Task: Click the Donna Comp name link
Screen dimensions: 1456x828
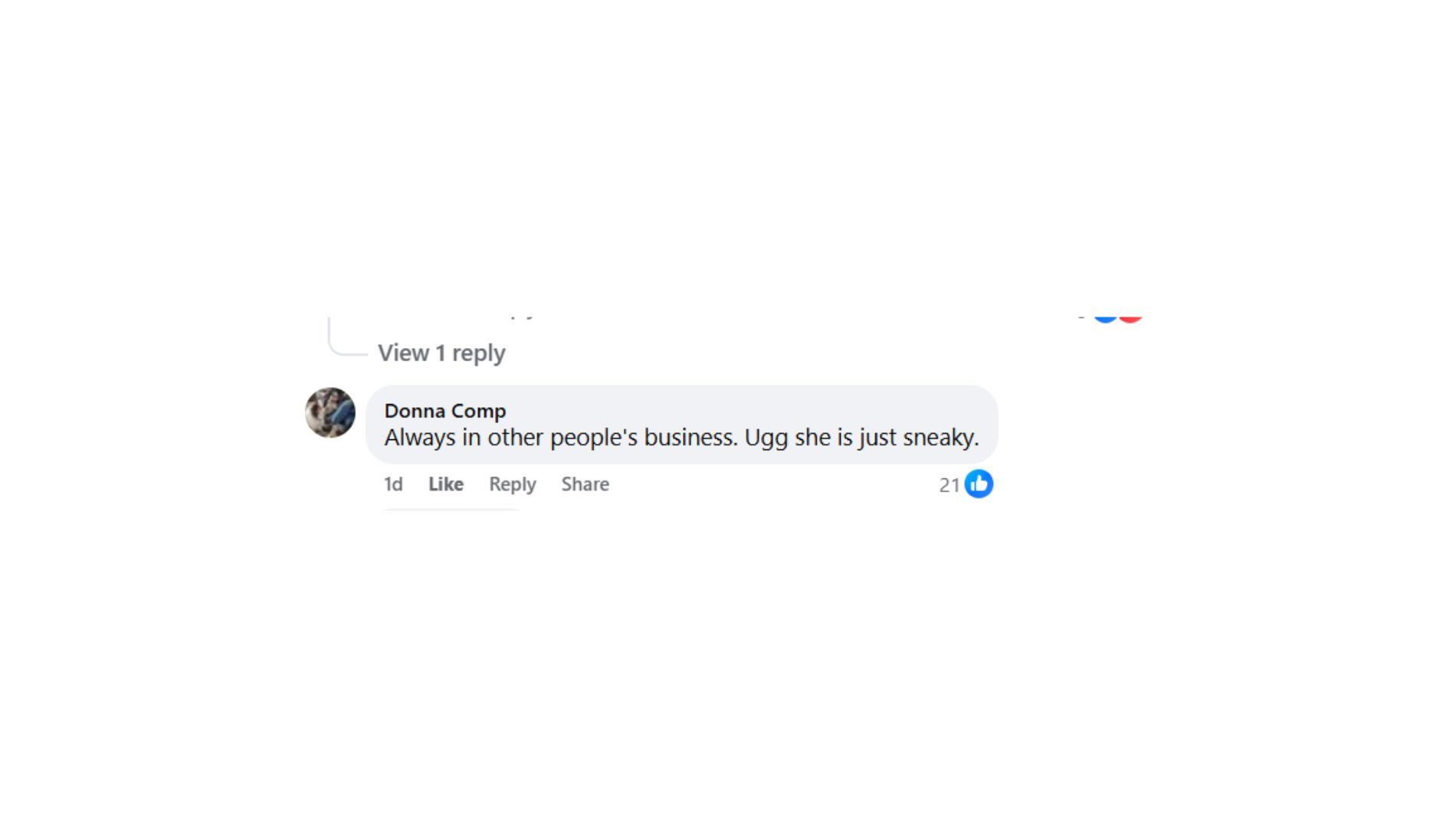Action: (x=444, y=411)
